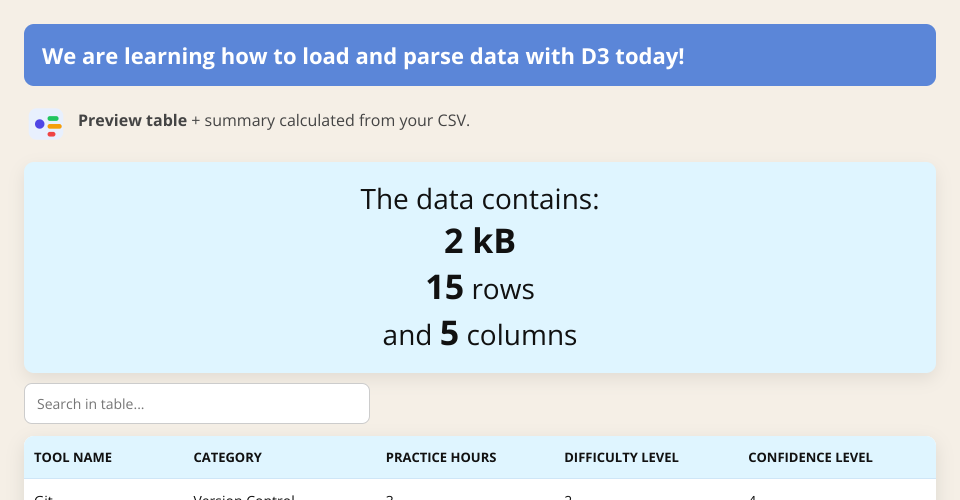Click the word "rows" in summary

coord(503,290)
